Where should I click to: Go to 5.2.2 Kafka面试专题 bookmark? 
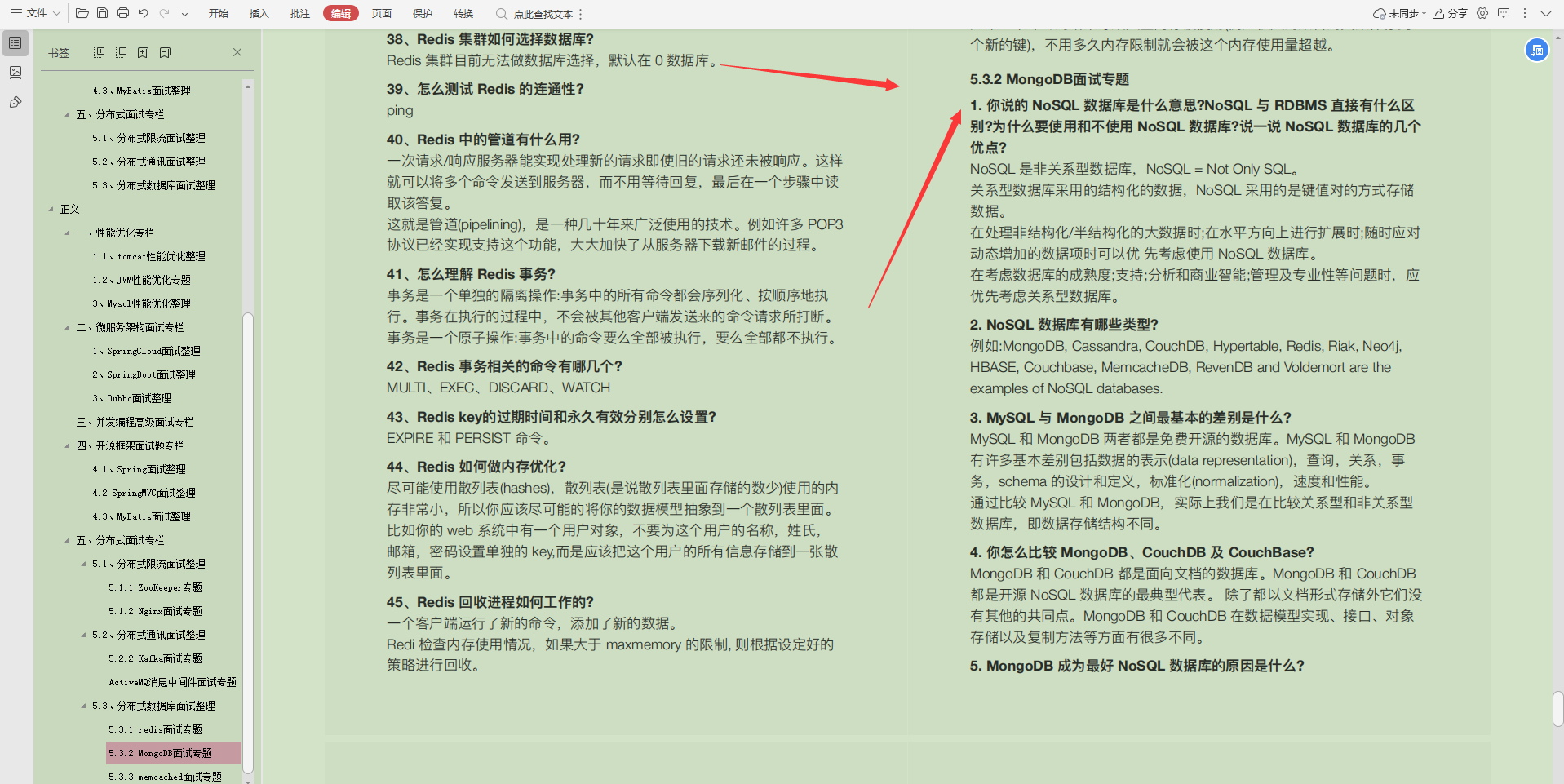[x=155, y=658]
